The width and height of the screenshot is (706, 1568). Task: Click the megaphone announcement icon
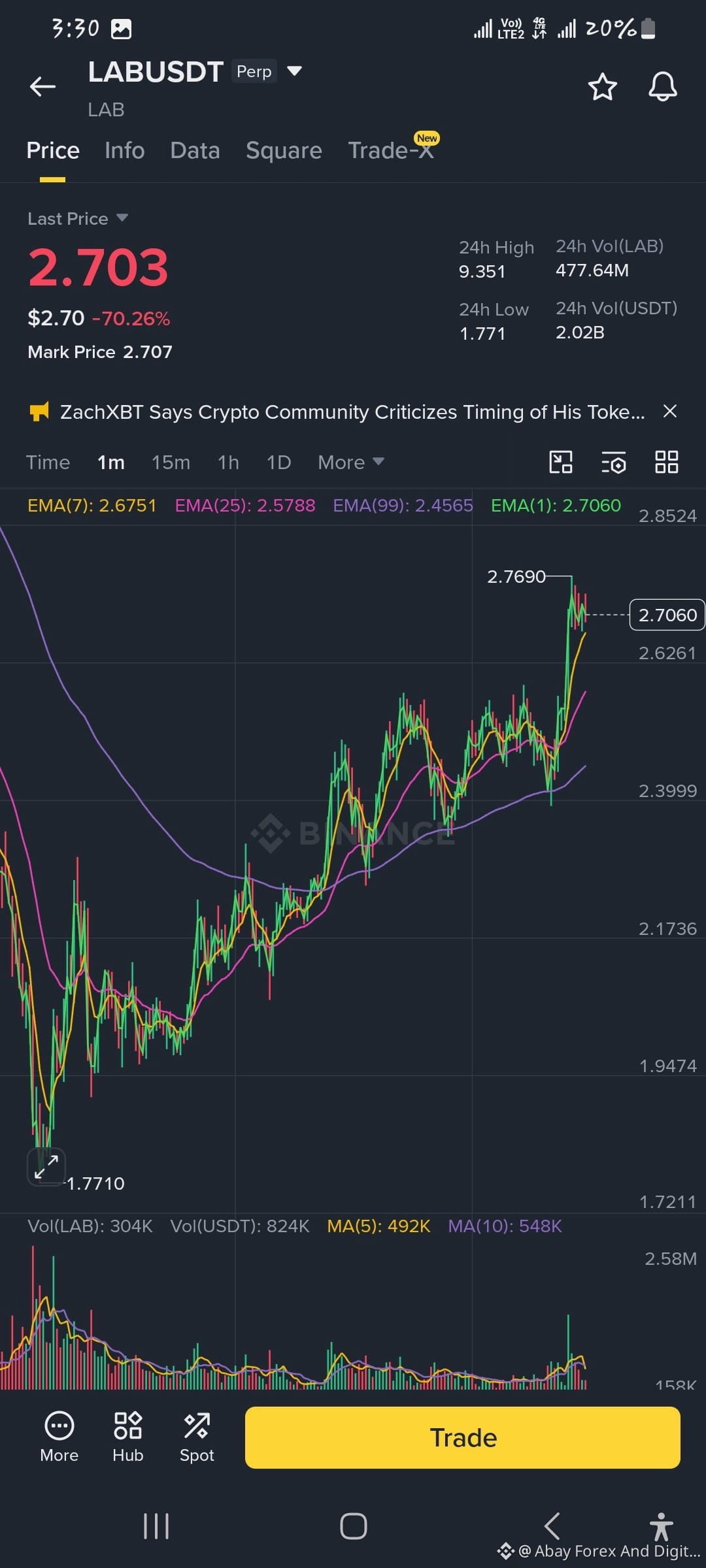(x=39, y=412)
